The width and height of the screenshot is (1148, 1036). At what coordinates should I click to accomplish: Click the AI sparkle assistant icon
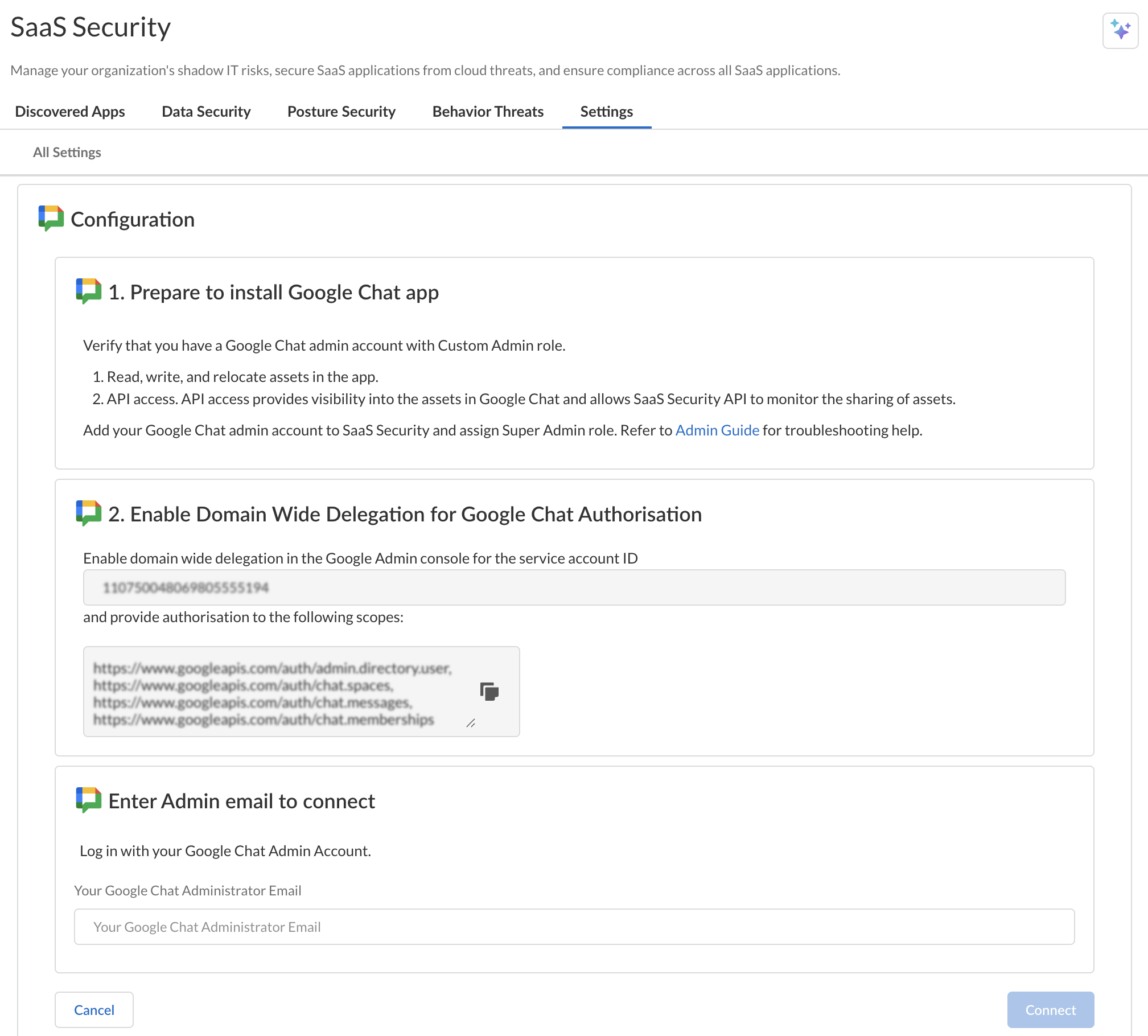point(1120,30)
